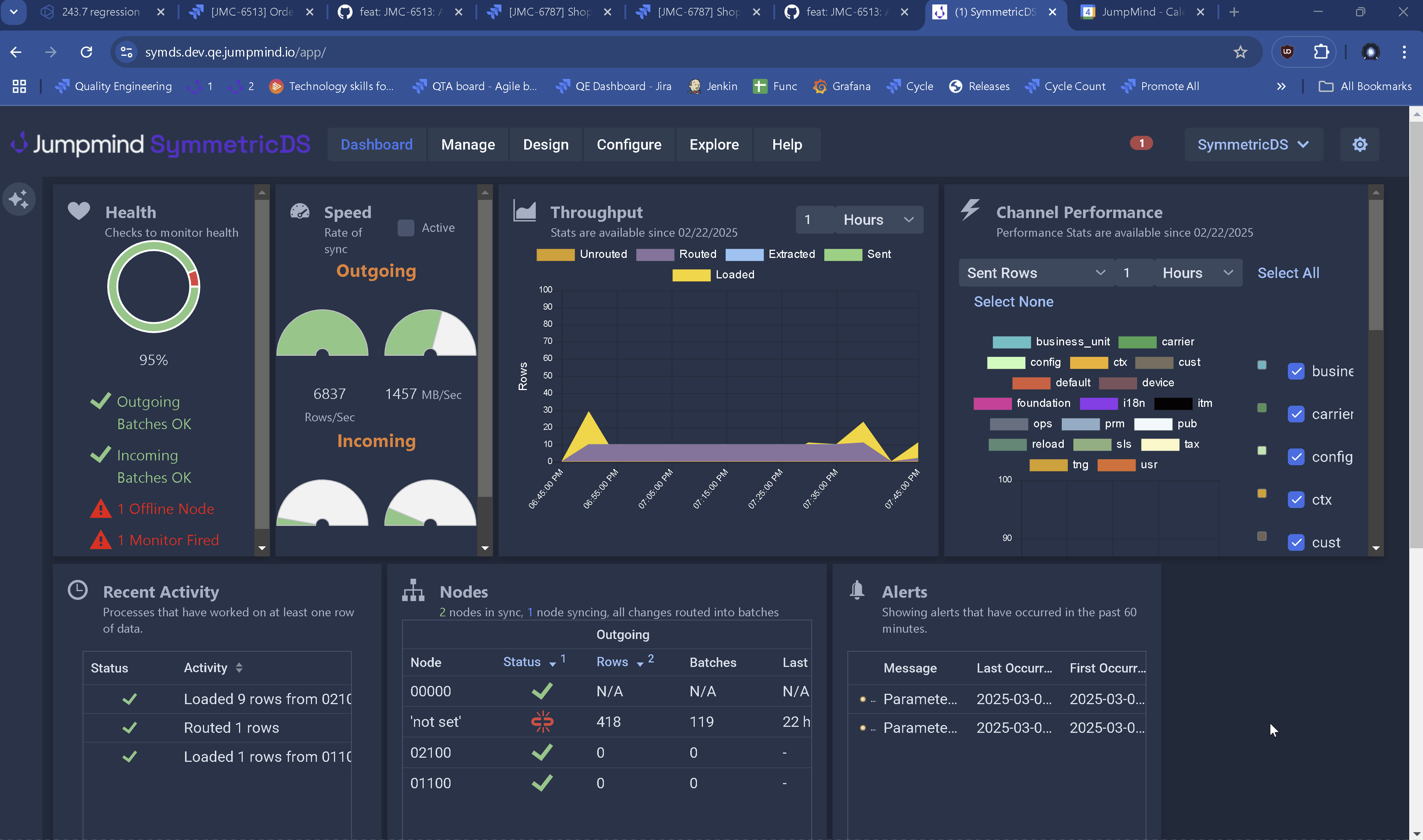Select the 'not set' node row
The image size is (1423, 840).
click(x=607, y=722)
